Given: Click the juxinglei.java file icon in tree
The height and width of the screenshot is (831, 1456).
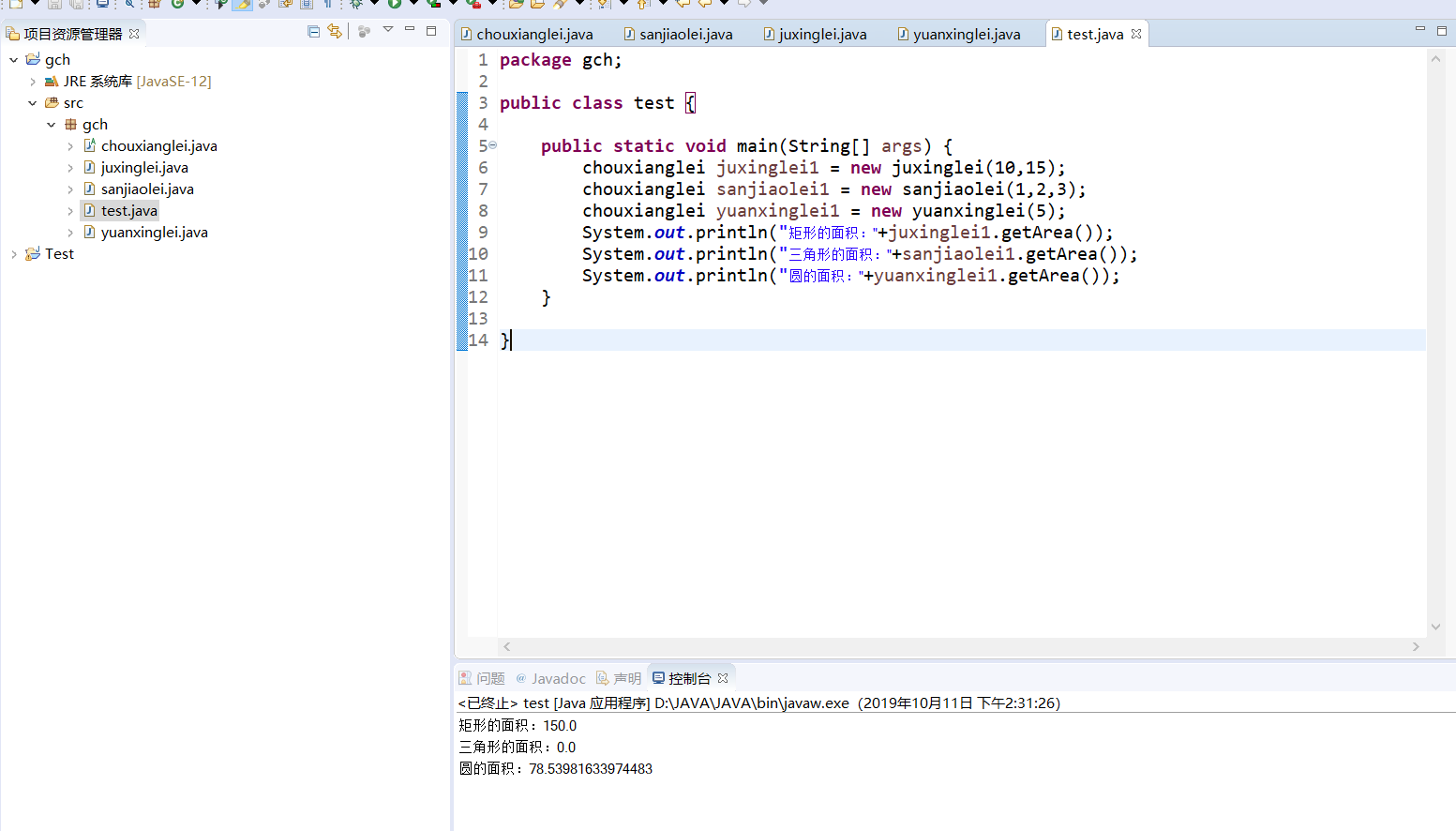Looking at the screenshot, I should pos(90,167).
